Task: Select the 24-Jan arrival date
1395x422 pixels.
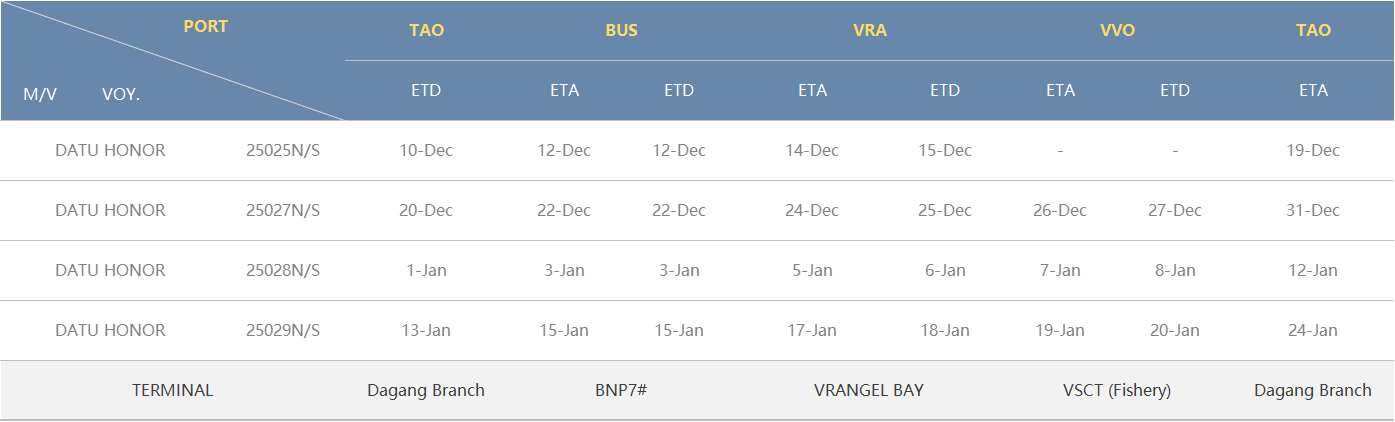Action: coord(1313,330)
